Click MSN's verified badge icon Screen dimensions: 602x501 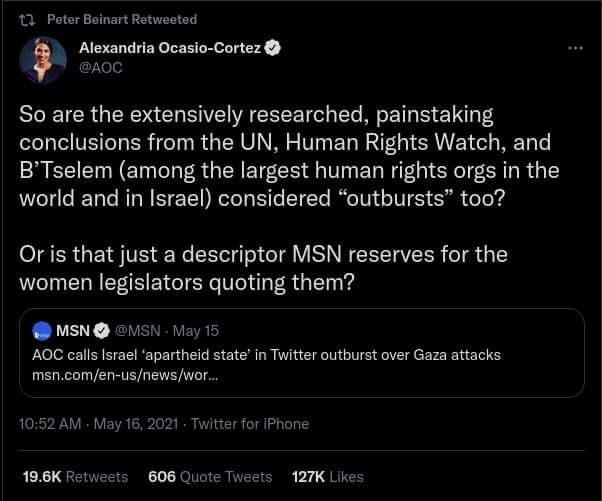[x=102, y=331]
